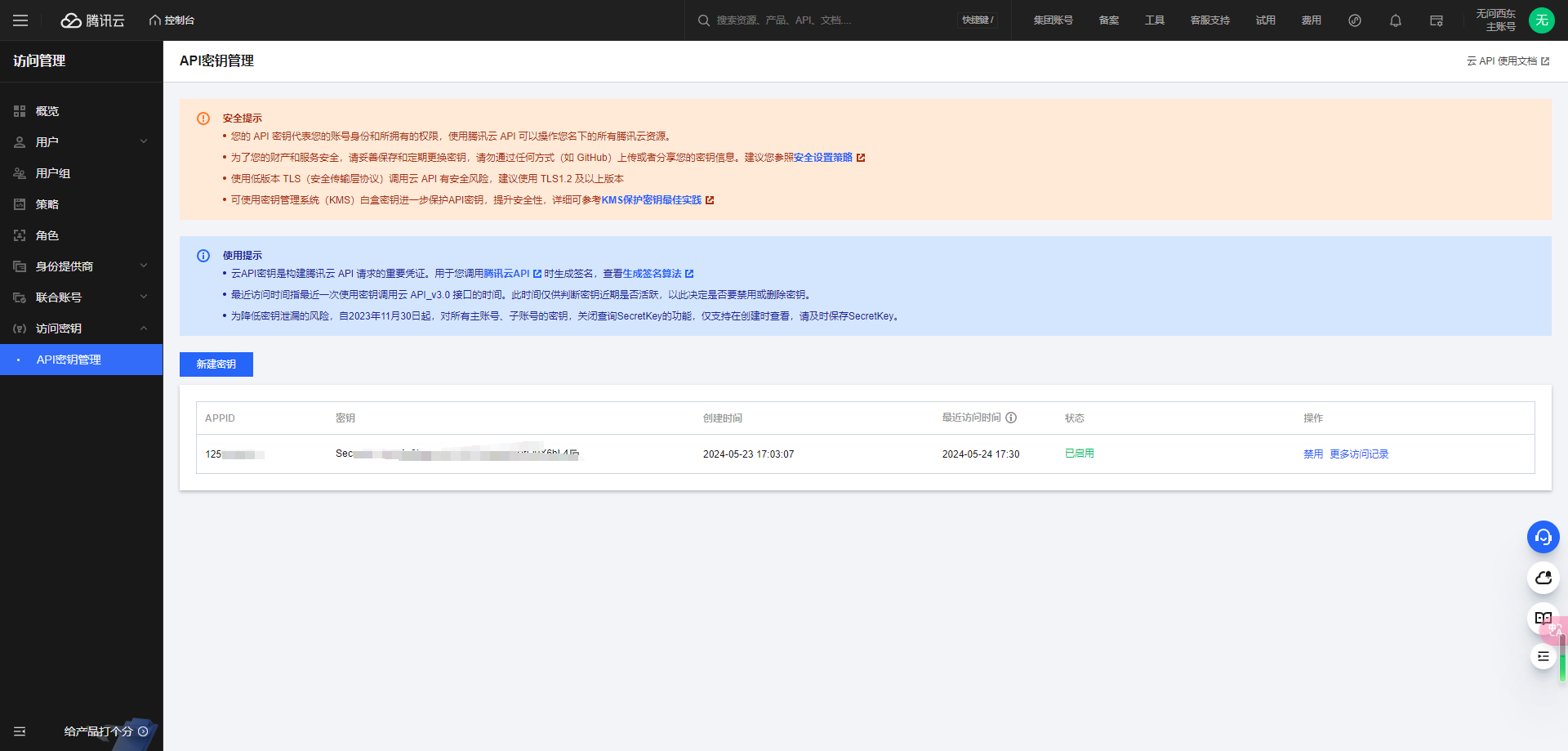Click the 快捷键 / shortcut badge

(x=978, y=20)
